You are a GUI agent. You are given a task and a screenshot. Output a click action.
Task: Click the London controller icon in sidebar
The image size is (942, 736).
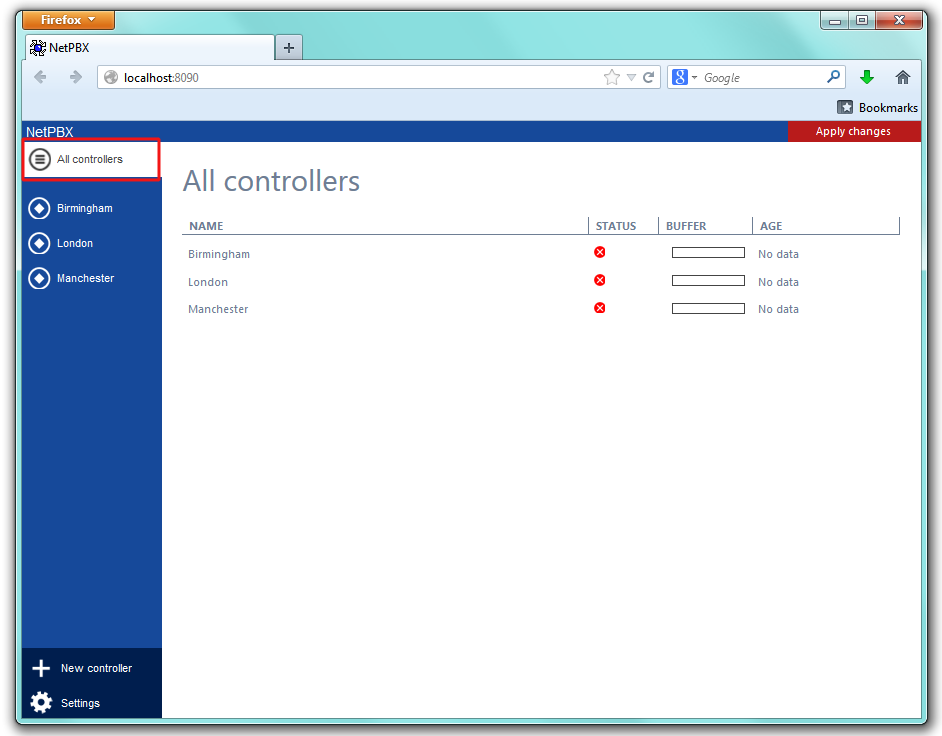(39, 243)
